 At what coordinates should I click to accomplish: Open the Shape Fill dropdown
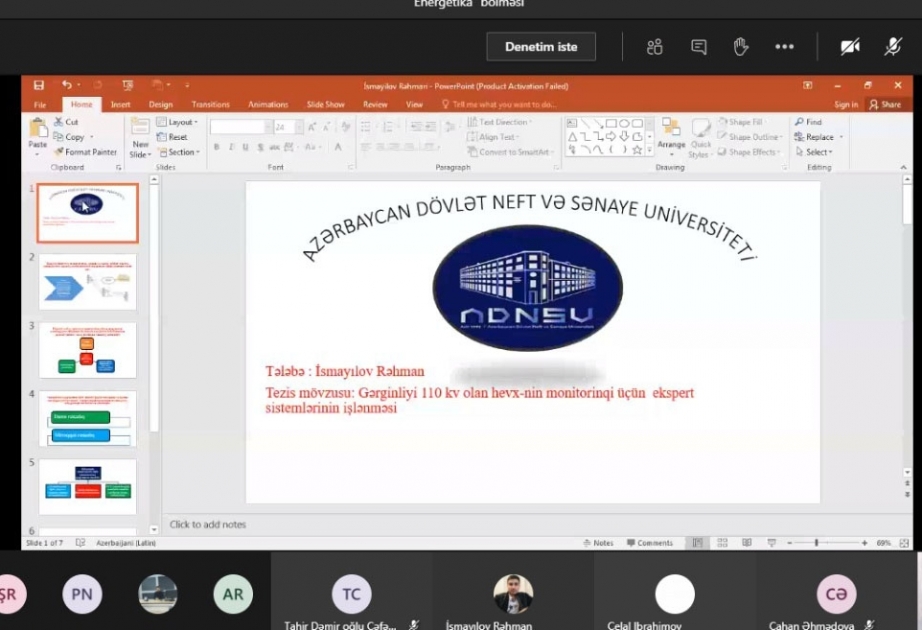click(x=741, y=122)
